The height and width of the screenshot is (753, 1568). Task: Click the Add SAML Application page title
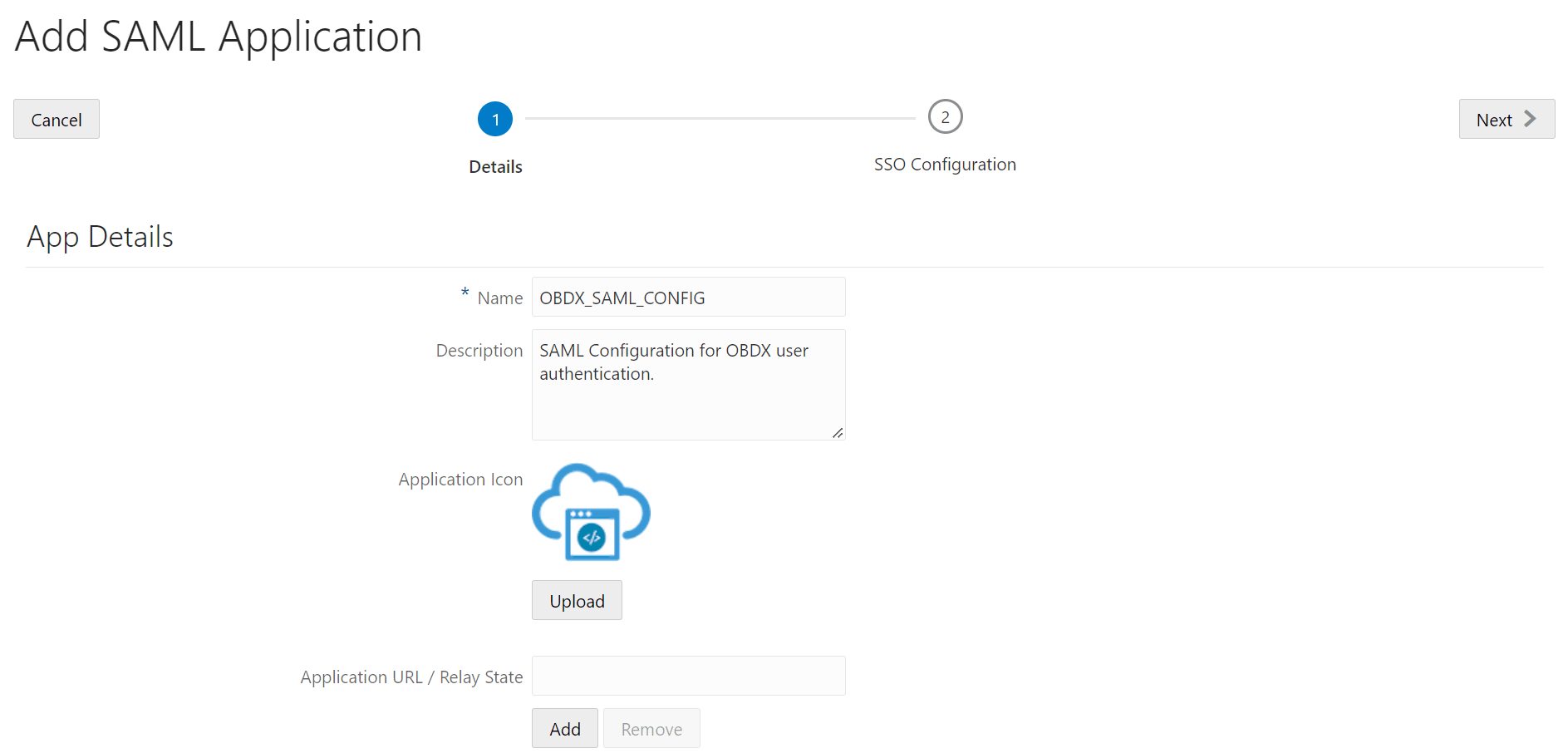tap(218, 36)
